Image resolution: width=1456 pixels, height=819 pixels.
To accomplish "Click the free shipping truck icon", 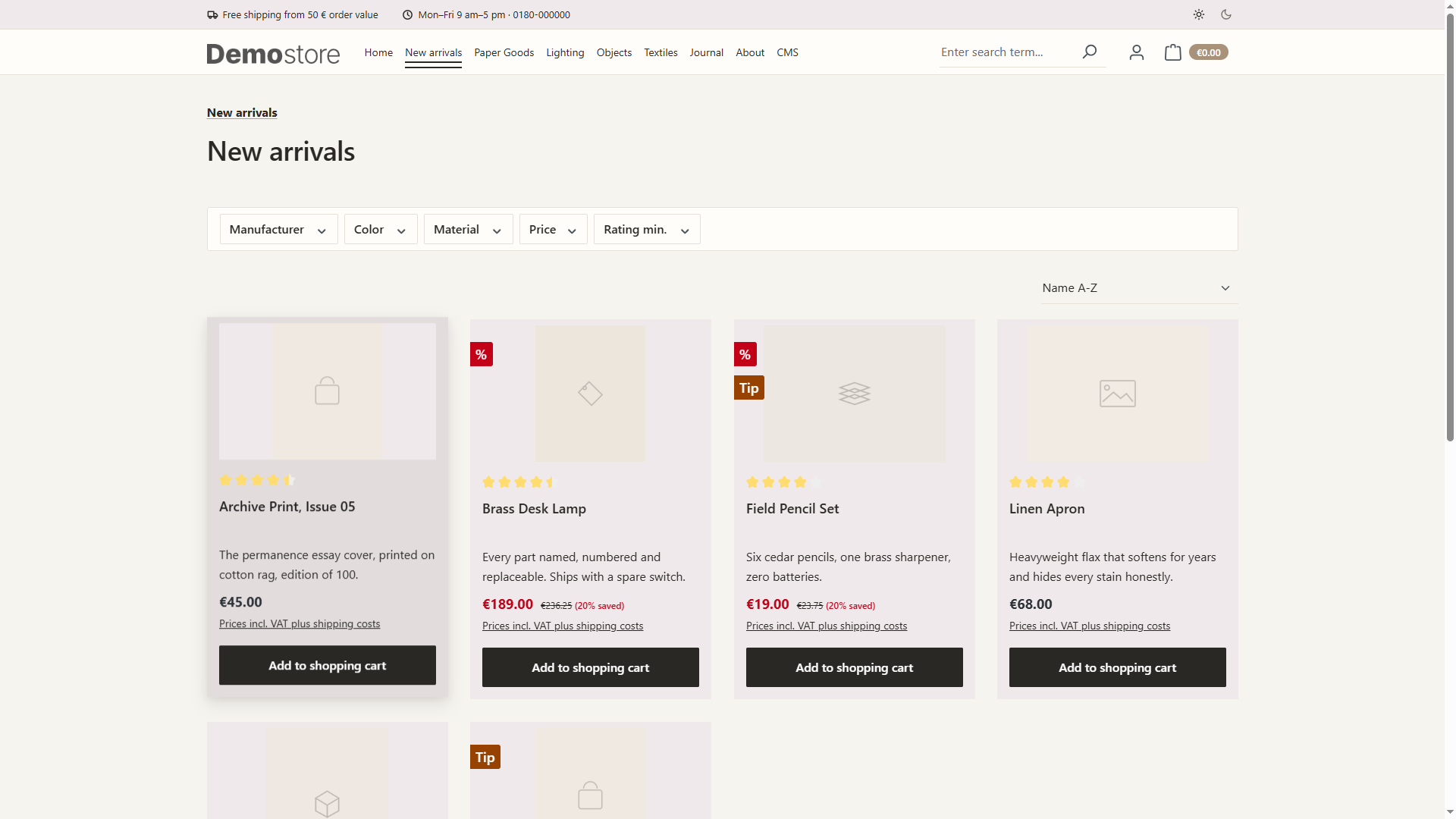I will click(x=212, y=15).
